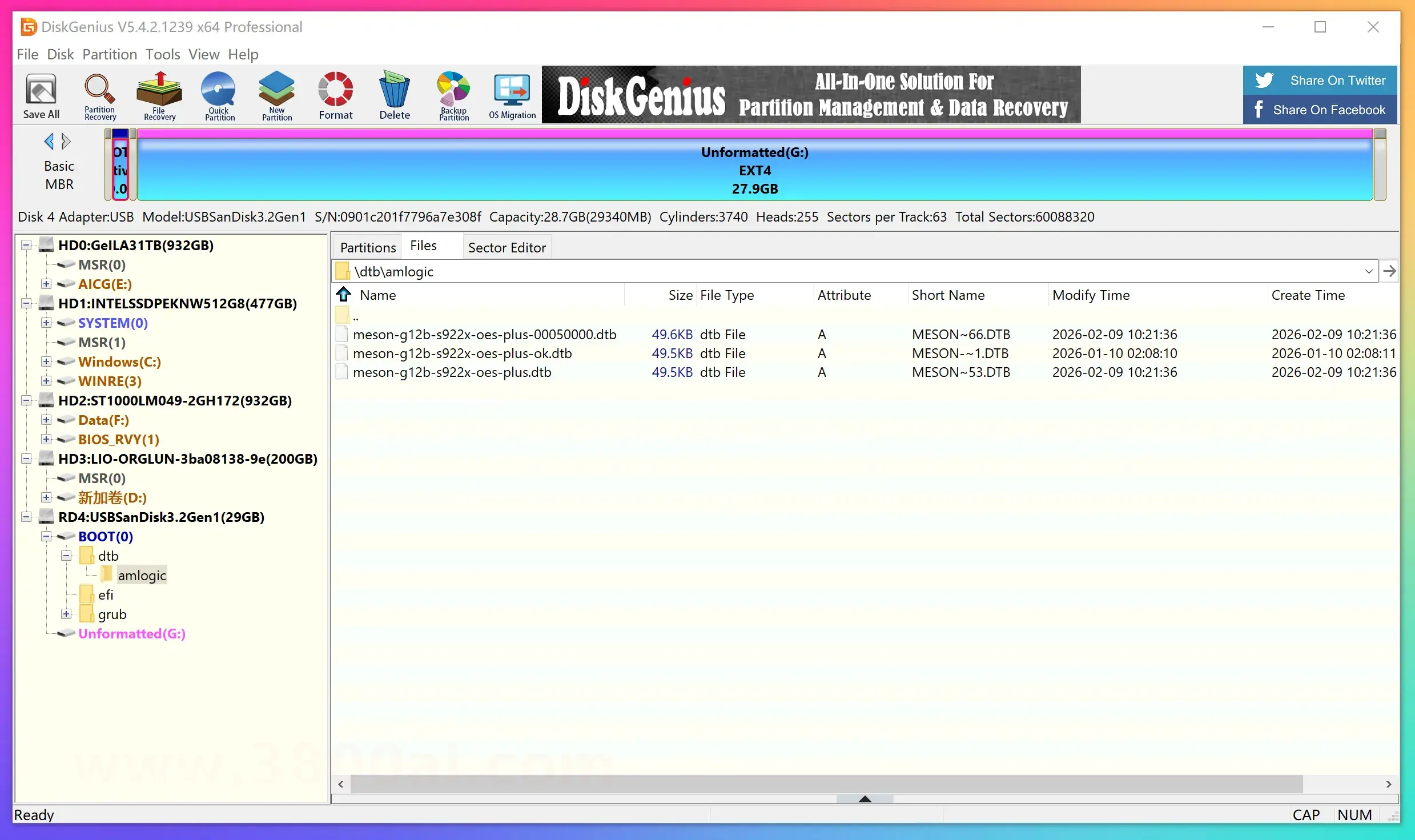
Task: Click the Share On Twitter button
Action: tap(1319, 81)
